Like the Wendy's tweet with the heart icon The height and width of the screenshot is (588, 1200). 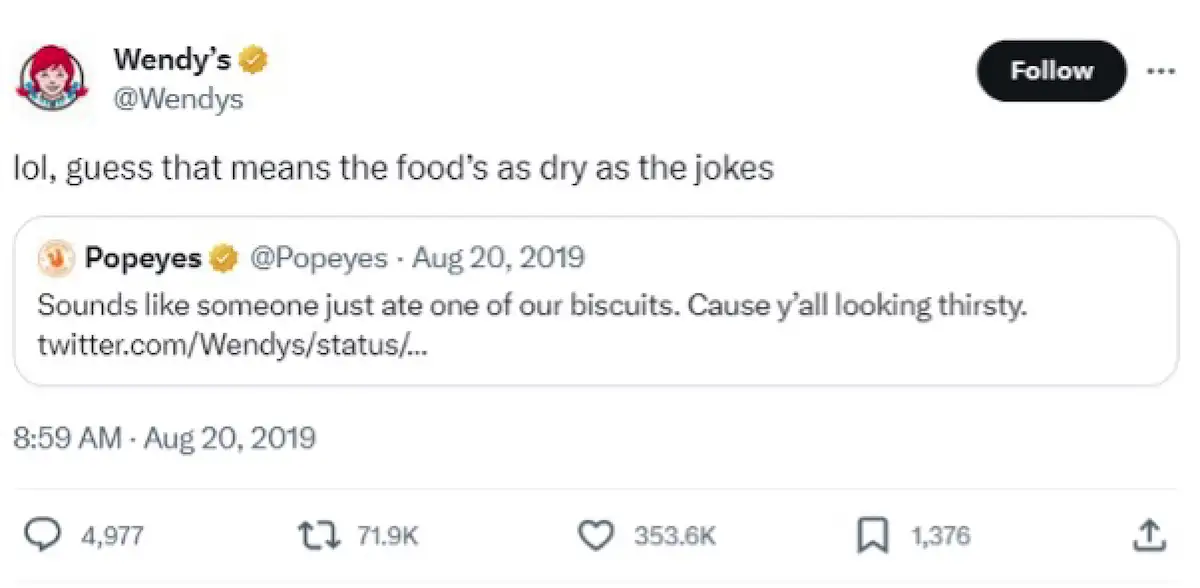[595, 535]
